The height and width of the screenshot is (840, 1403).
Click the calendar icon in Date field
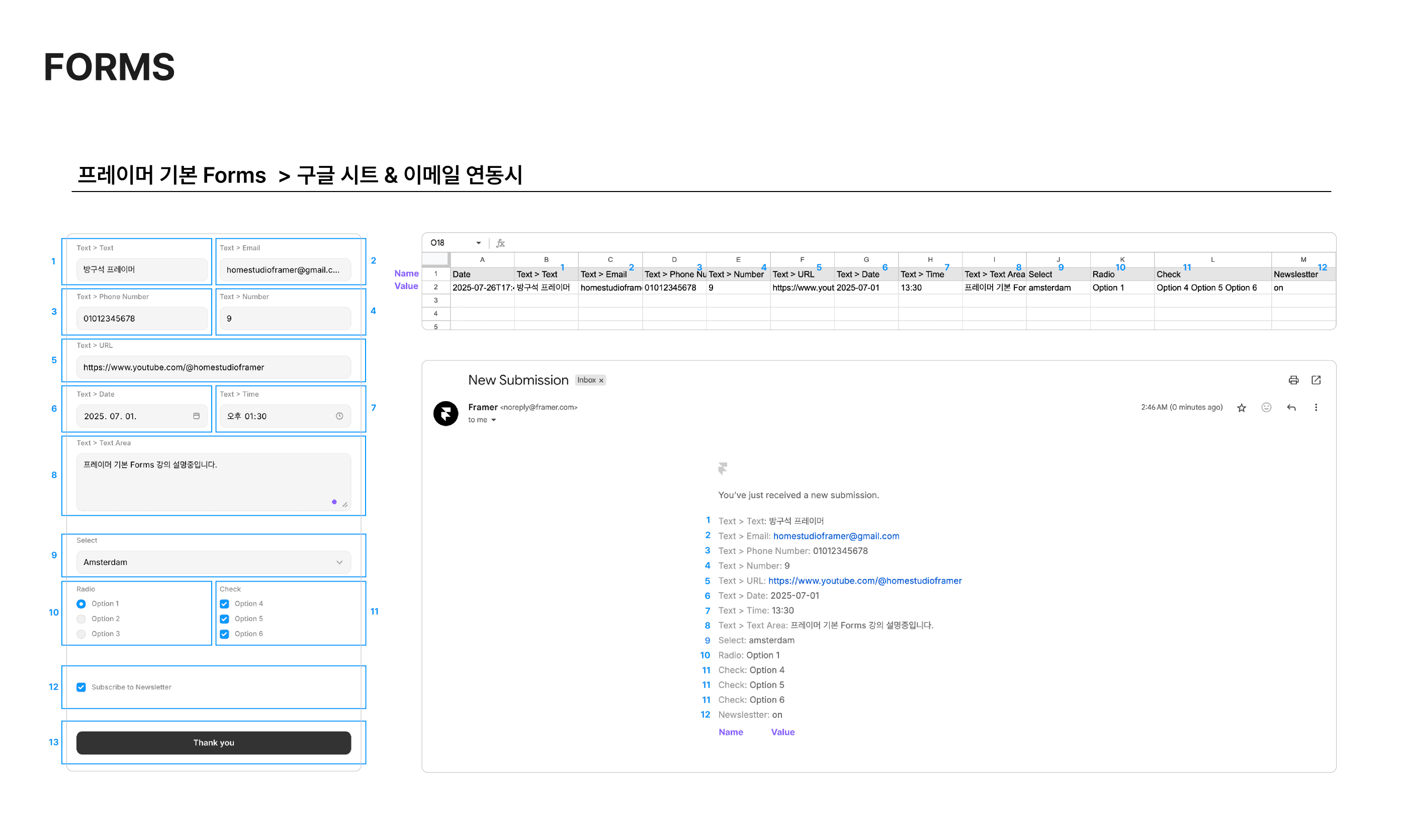[197, 416]
